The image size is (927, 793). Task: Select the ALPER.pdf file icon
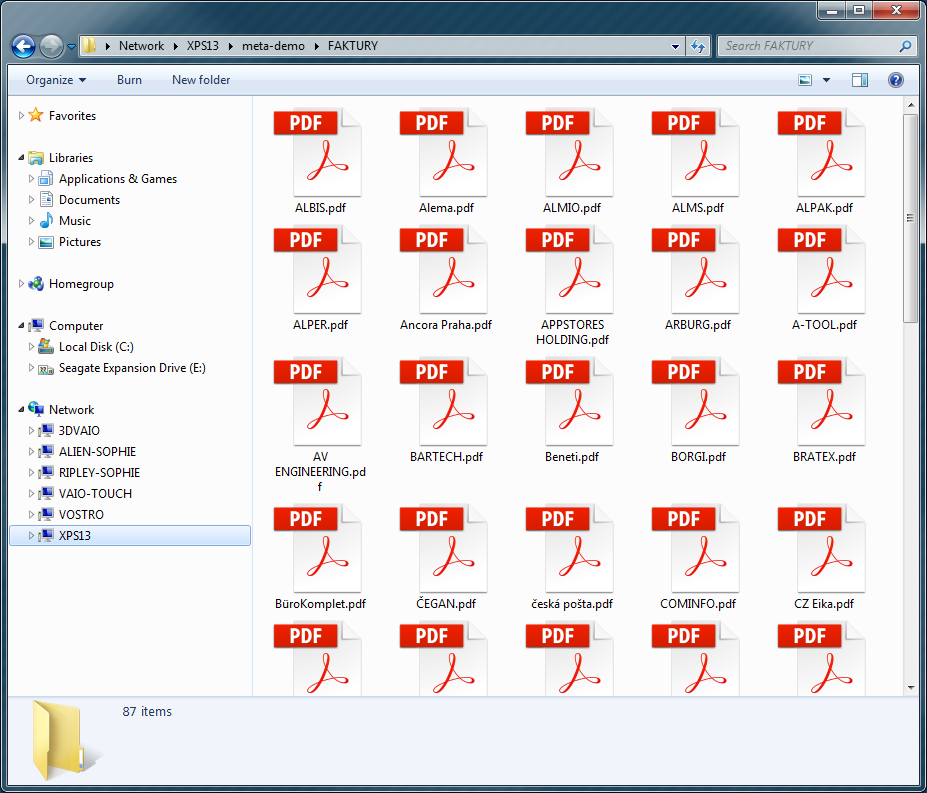(318, 270)
